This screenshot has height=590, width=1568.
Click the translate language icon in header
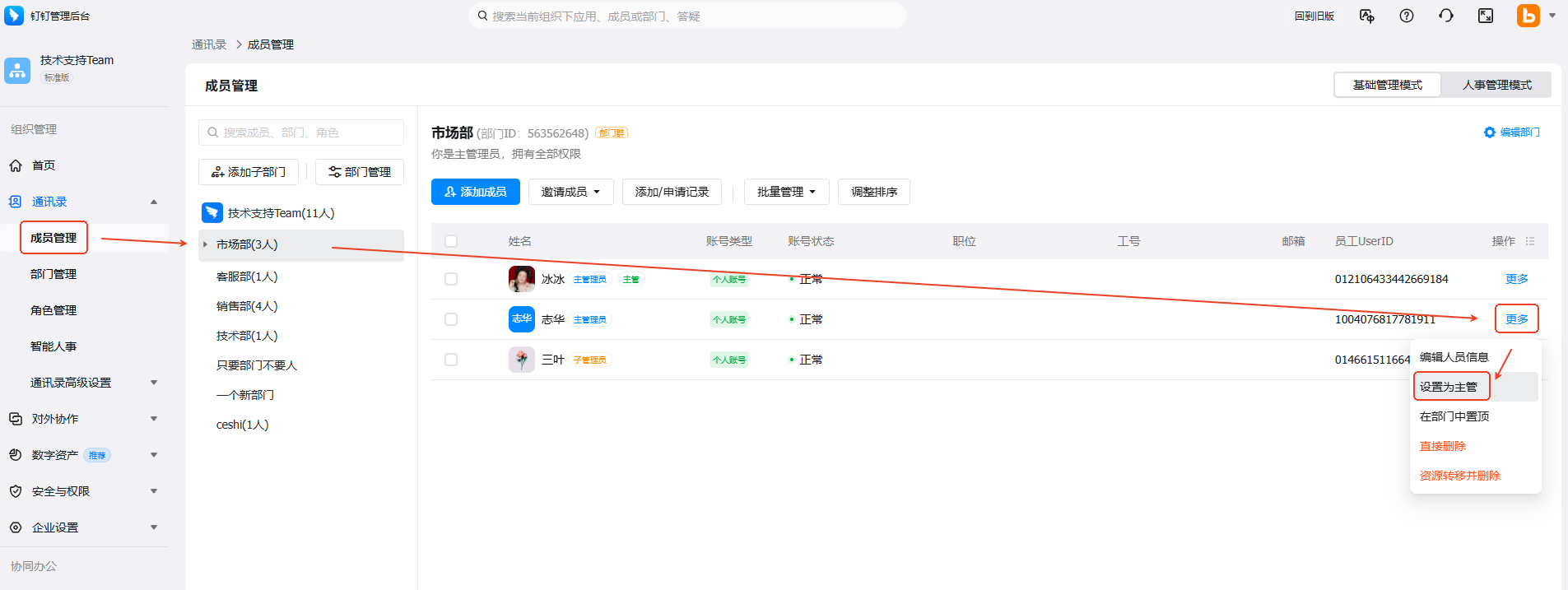[x=1367, y=16]
